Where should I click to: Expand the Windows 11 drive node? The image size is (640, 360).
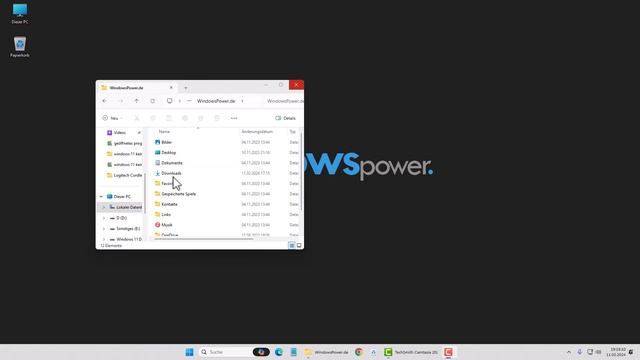click(104, 239)
